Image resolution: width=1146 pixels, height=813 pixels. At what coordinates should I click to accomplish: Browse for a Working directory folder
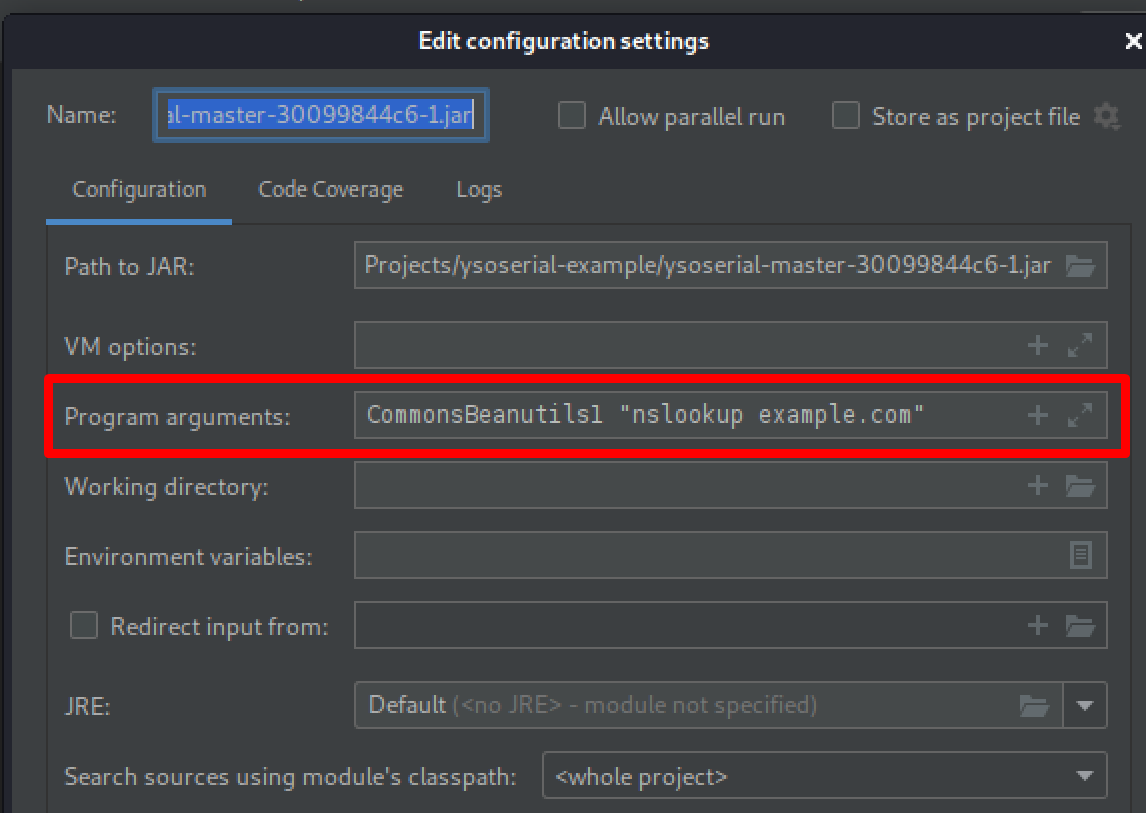[x=1081, y=486]
